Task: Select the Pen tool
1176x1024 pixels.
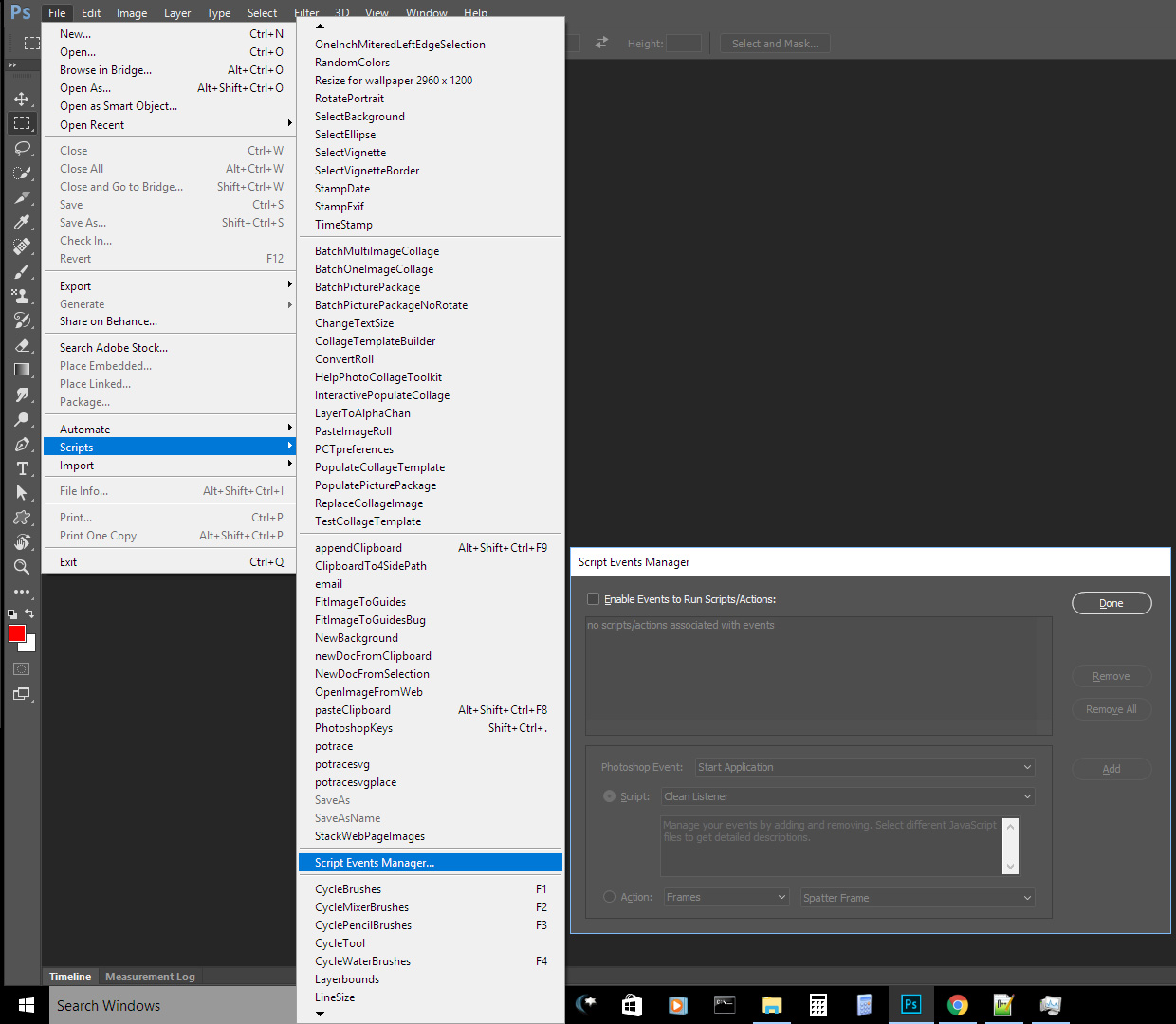Action: [x=23, y=443]
